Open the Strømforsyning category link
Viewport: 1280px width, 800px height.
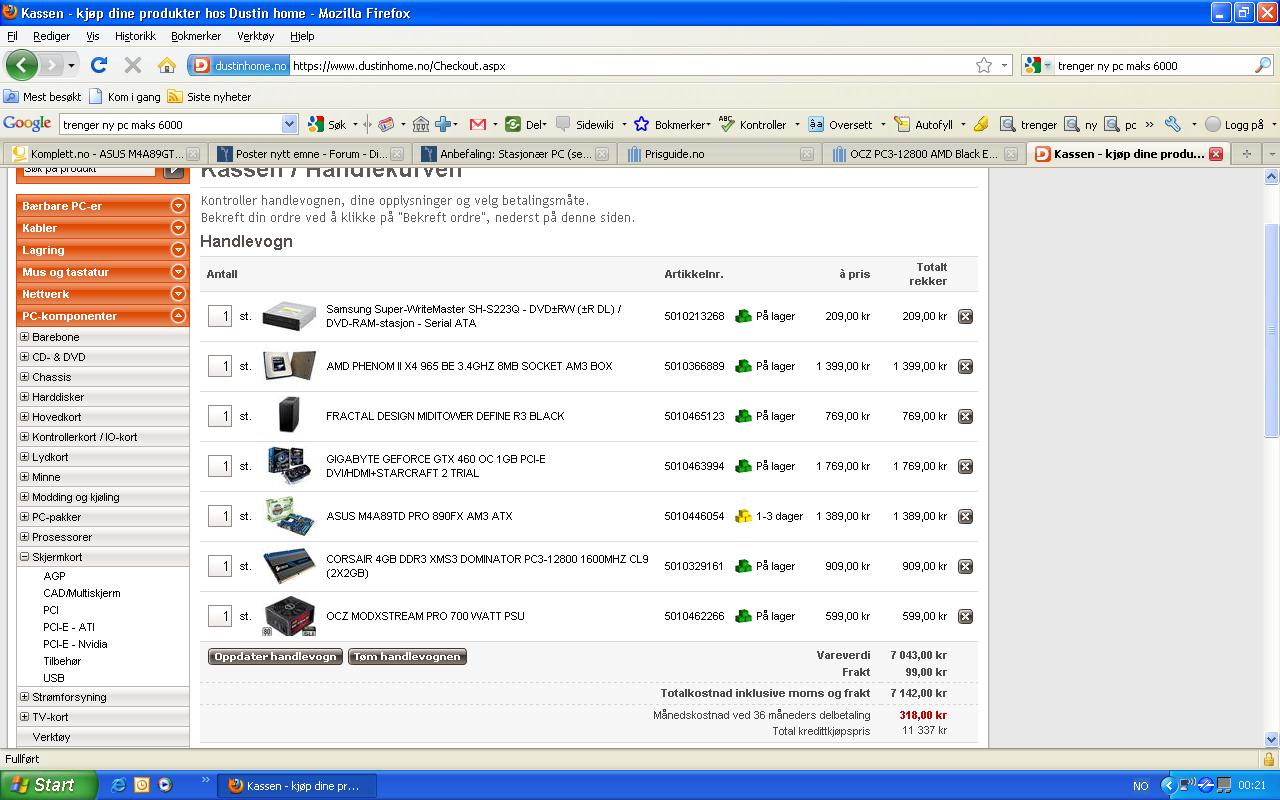[69, 697]
